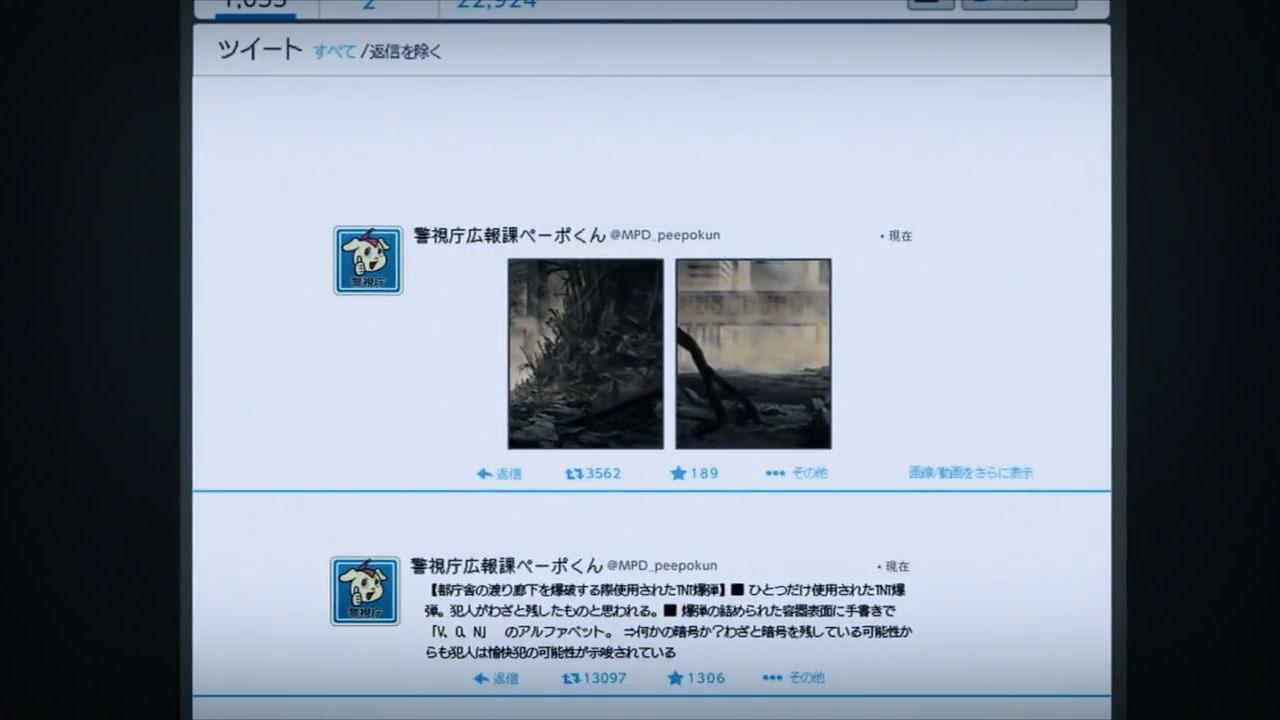Star the tweet with 1306 favorites
The width and height of the screenshot is (1280, 720).
click(695, 678)
